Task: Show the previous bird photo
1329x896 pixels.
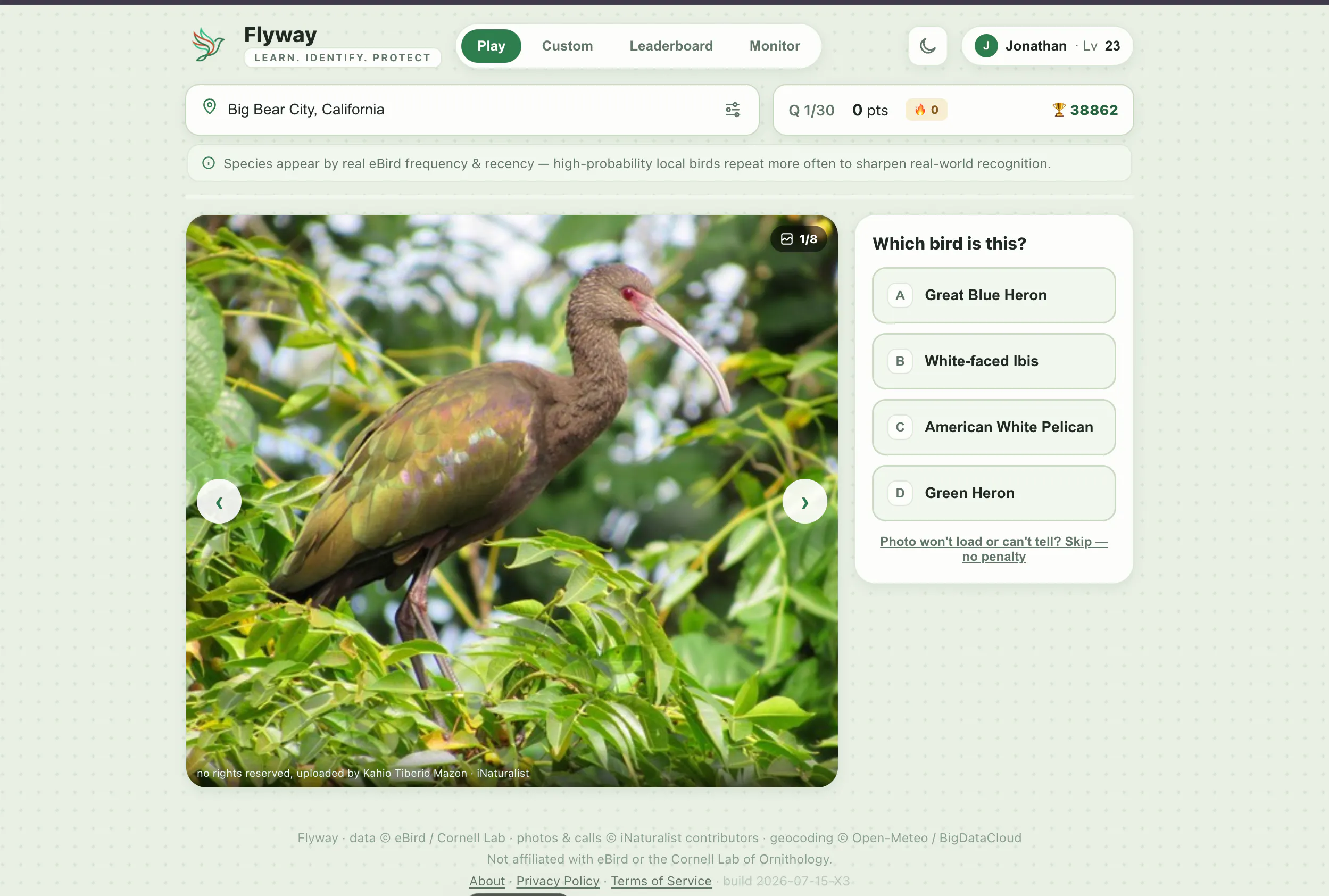Action: coord(219,502)
